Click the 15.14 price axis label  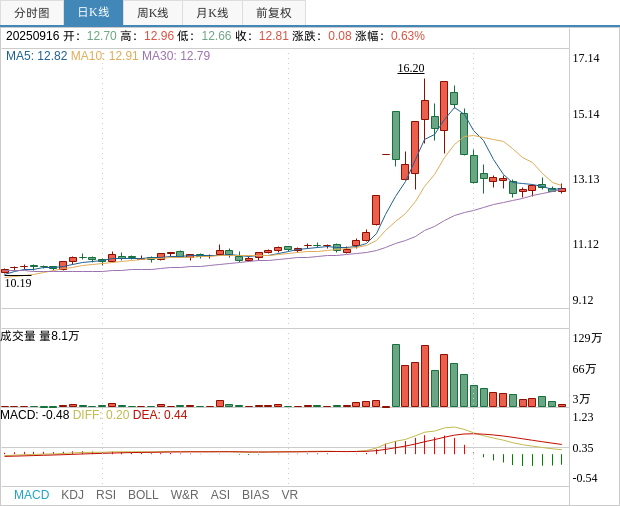586,114
